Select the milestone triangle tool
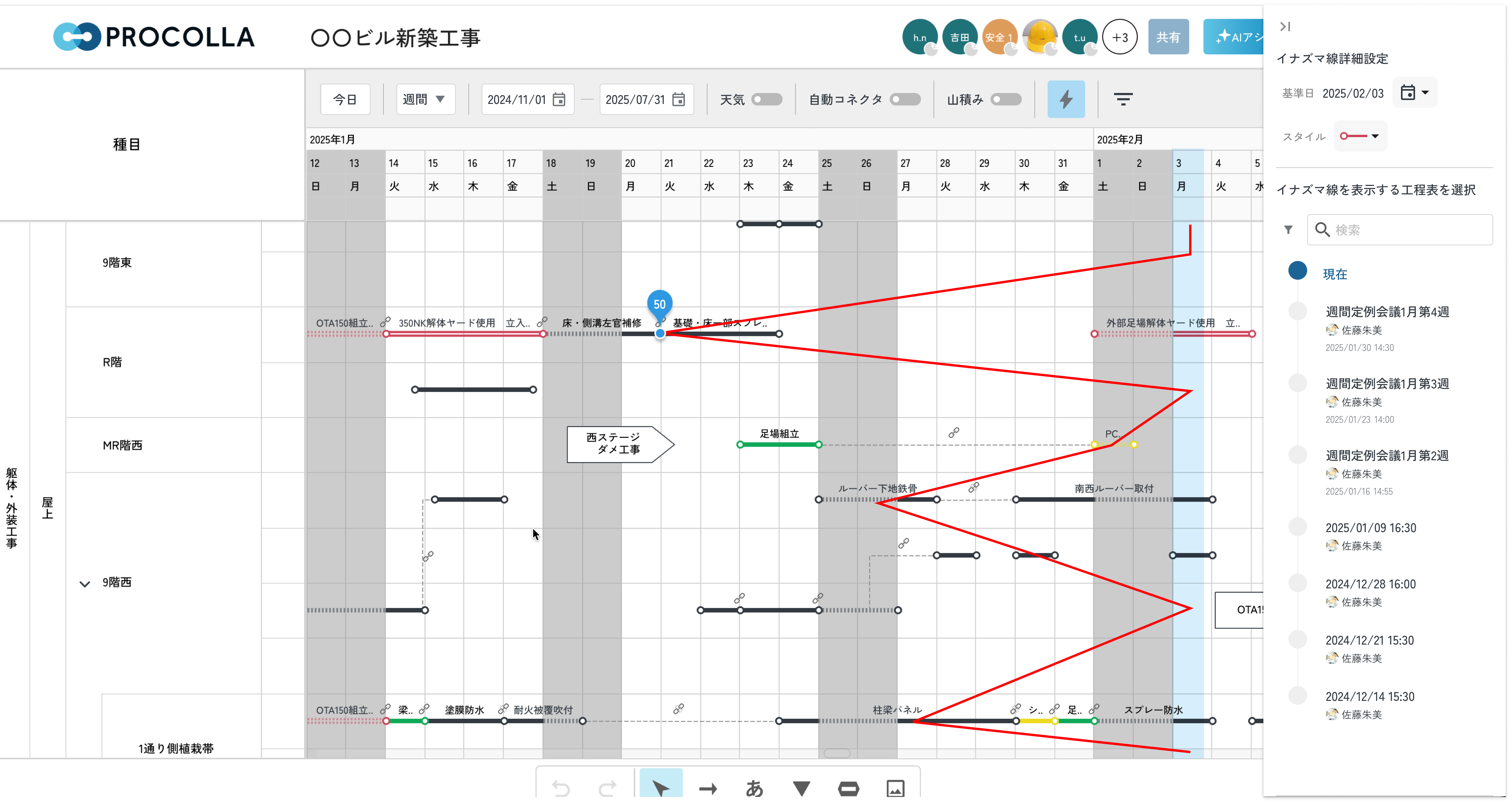 tap(802, 788)
